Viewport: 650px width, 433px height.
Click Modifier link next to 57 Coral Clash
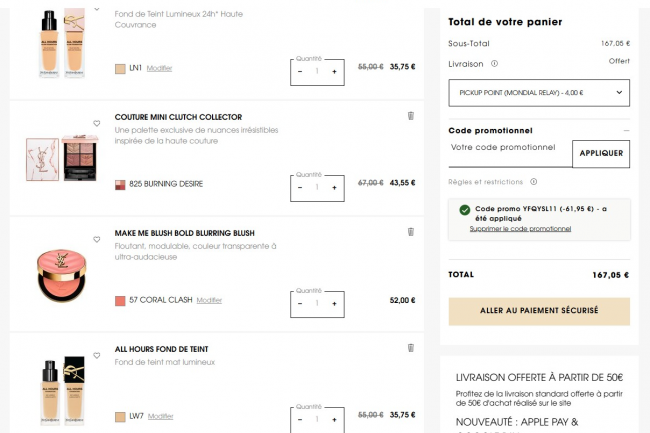[x=209, y=300]
